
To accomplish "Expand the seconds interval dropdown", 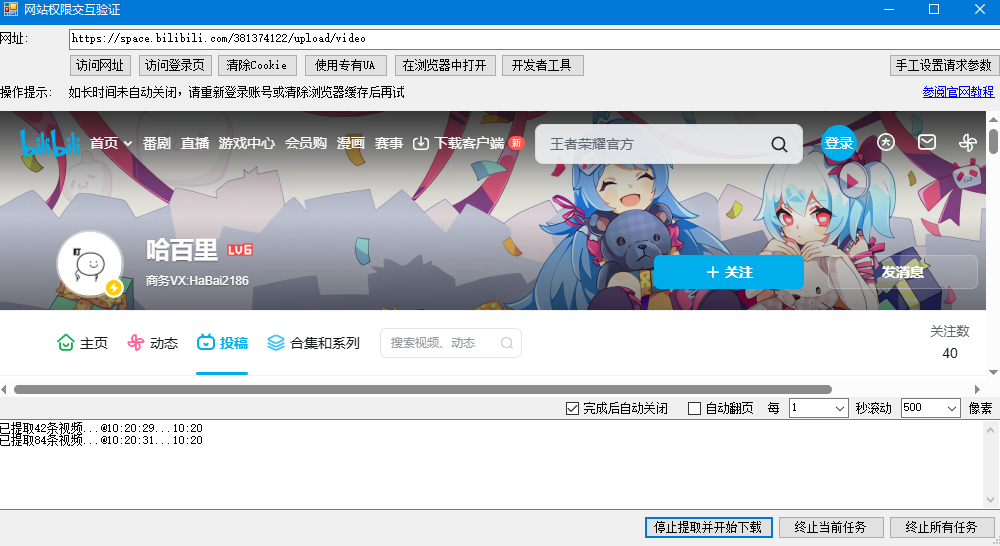I will 839,408.
